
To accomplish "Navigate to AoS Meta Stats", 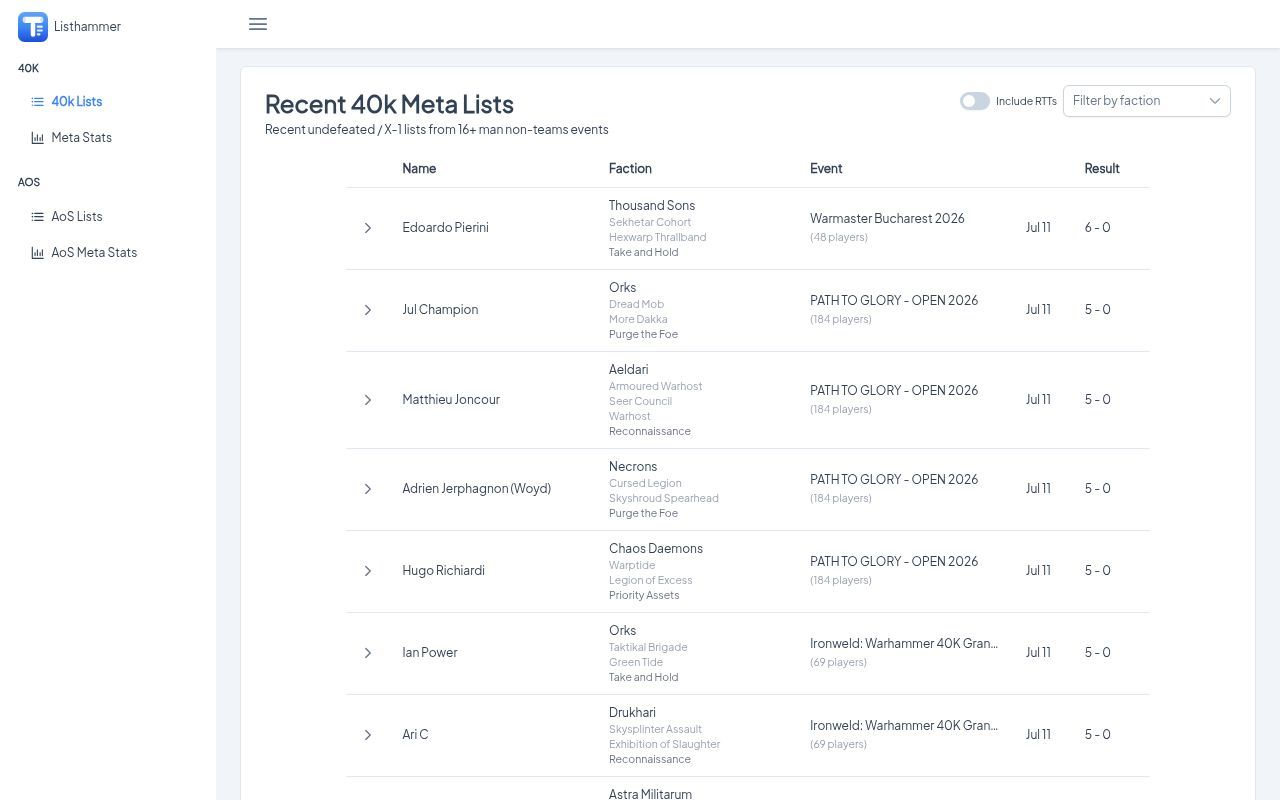I will coord(94,252).
